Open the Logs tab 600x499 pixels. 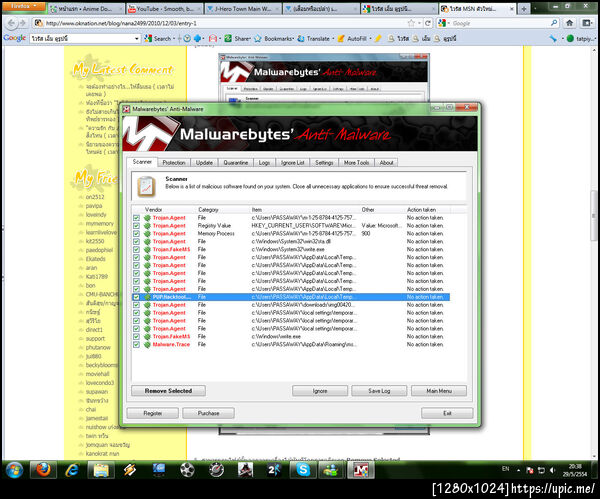tap(264, 163)
